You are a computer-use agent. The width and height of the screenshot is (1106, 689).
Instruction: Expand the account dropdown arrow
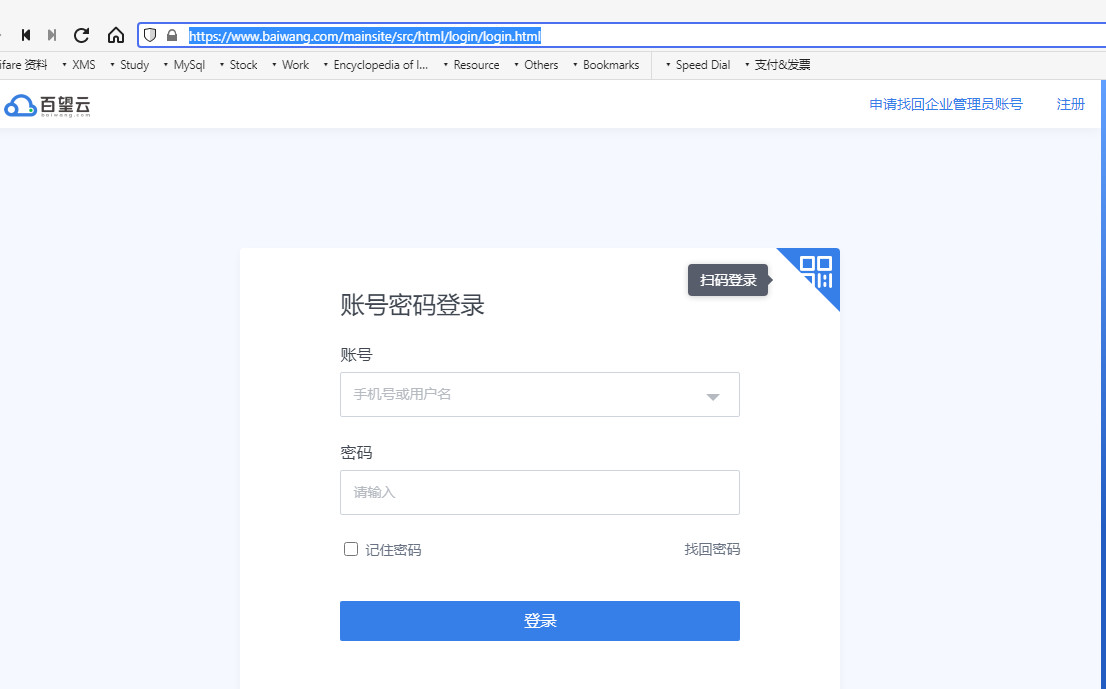coord(713,396)
